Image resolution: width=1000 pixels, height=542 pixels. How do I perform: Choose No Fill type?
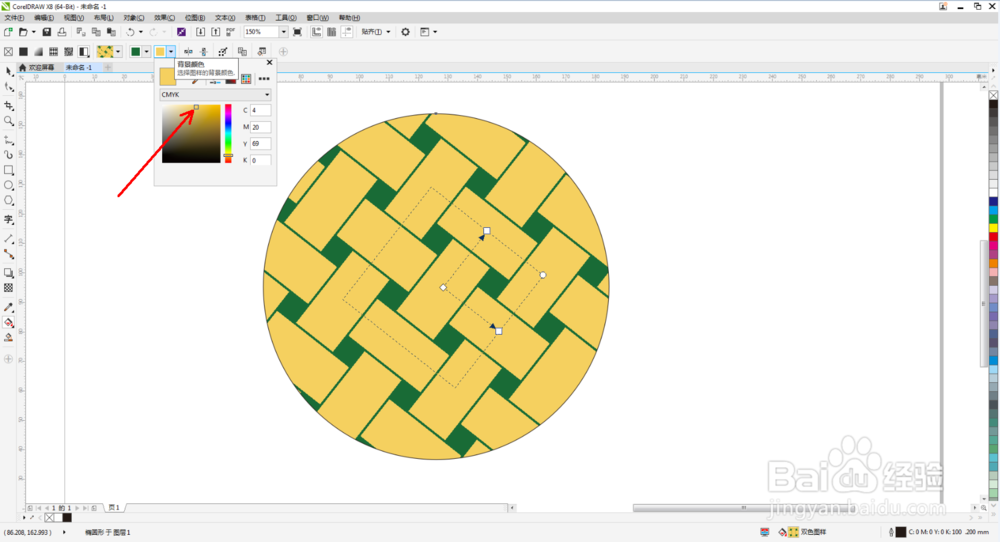click(x=8, y=52)
